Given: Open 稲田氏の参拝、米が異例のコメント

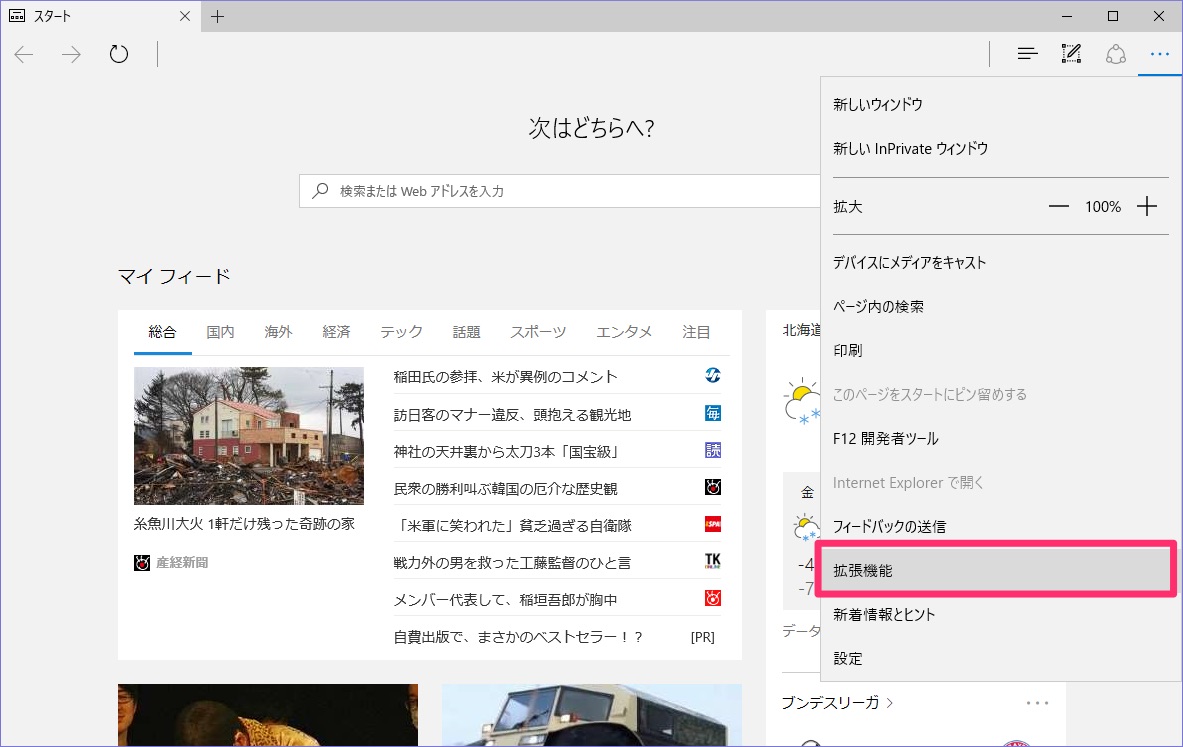Looking at the screenshot, I should pos(505,377).
